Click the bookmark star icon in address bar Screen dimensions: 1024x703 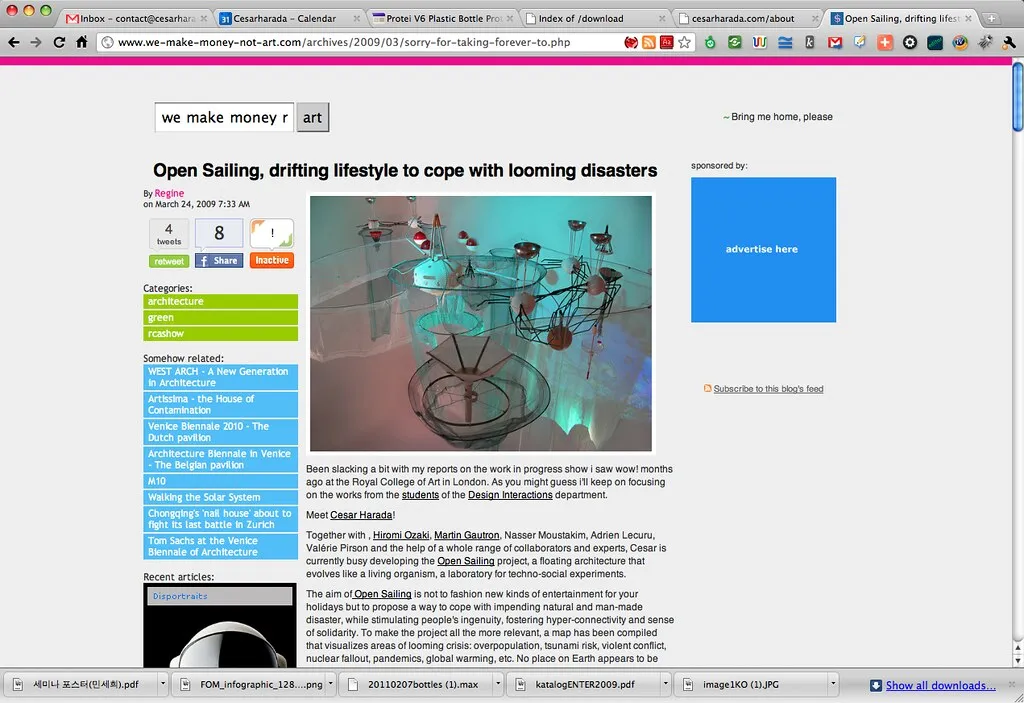684,42
